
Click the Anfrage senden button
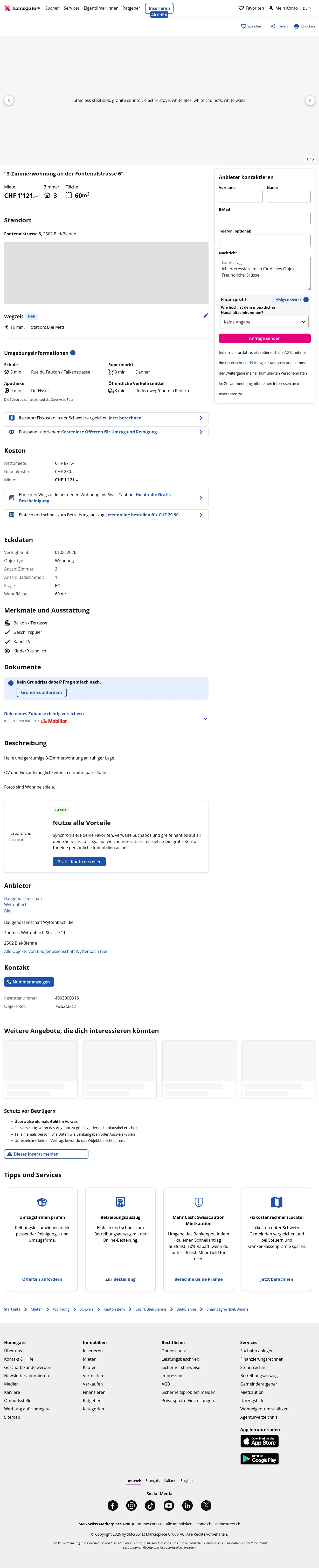coord(264,339)
